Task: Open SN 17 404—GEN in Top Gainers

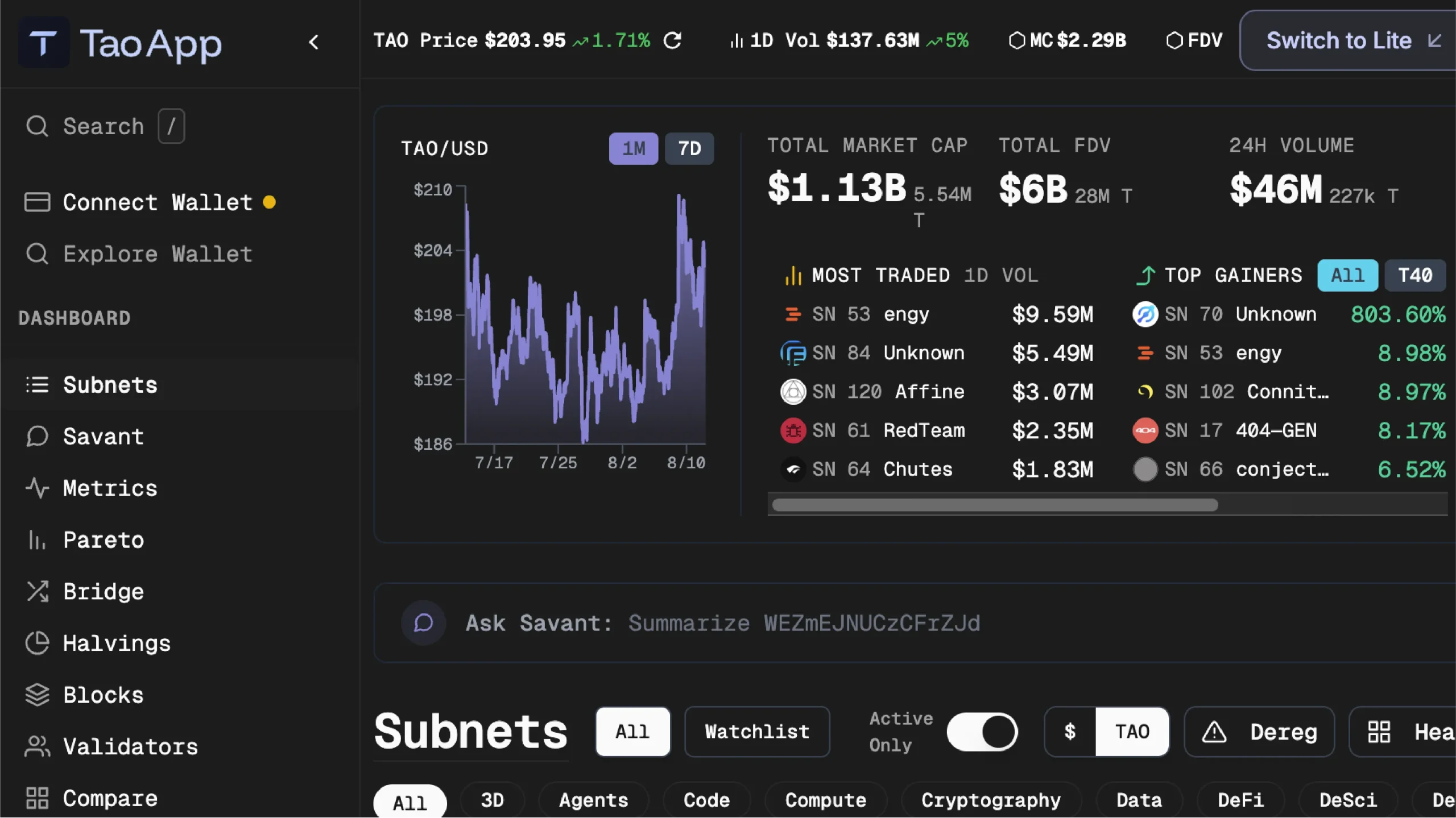Action: pyautogui.click(x=1289, y=430)
